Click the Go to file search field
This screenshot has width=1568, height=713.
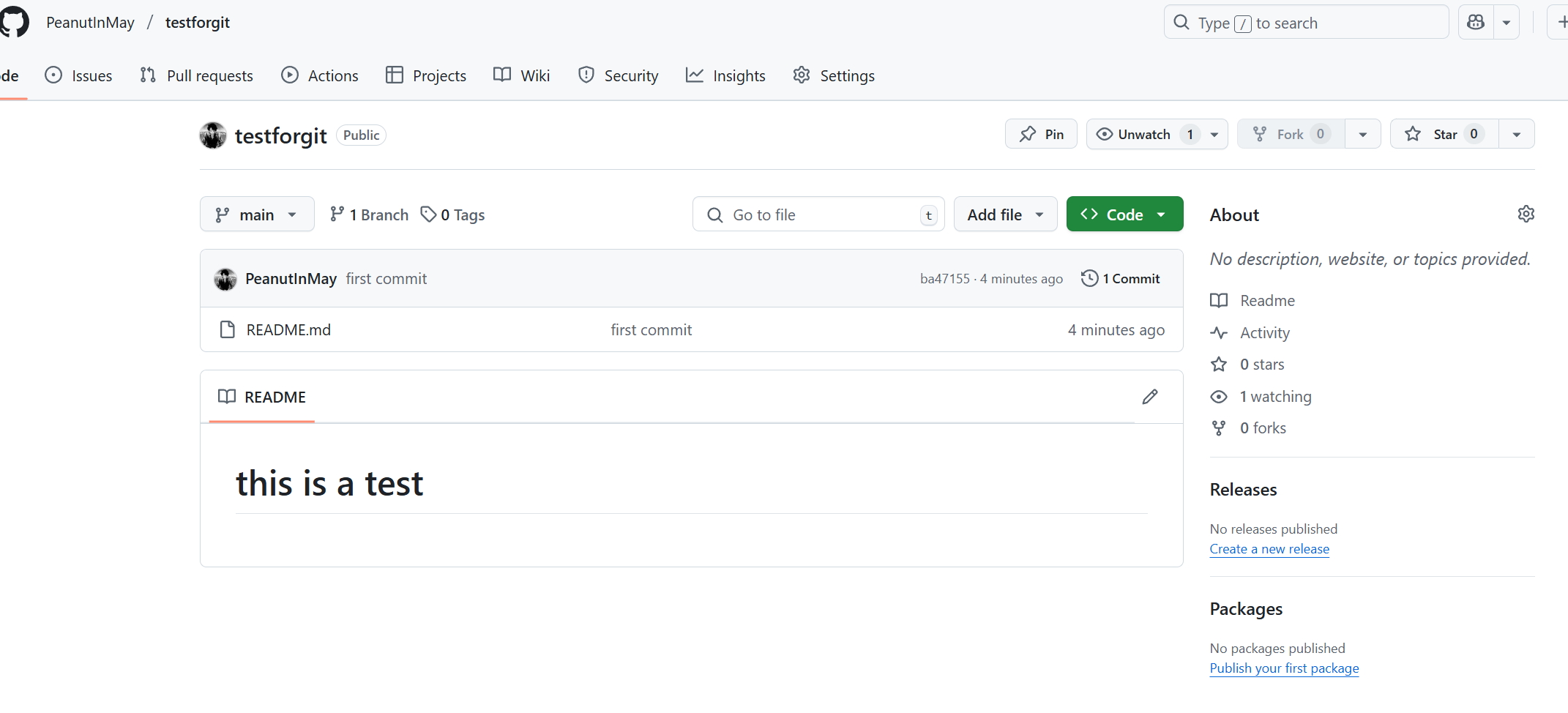tap(818, 214)
